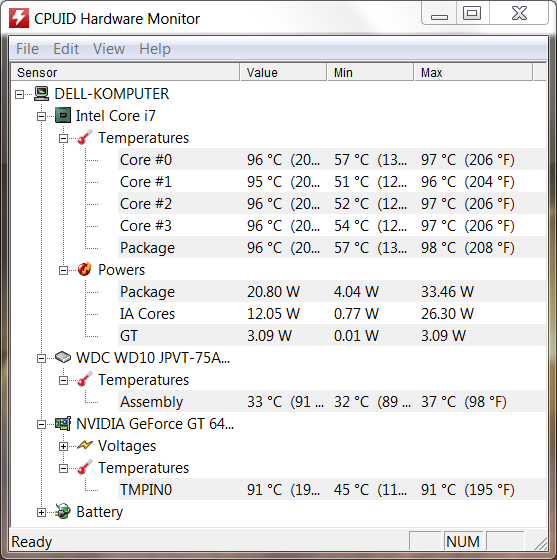
Task: Click the CPUID red lightning title bar icon
Action: point(19,18)
